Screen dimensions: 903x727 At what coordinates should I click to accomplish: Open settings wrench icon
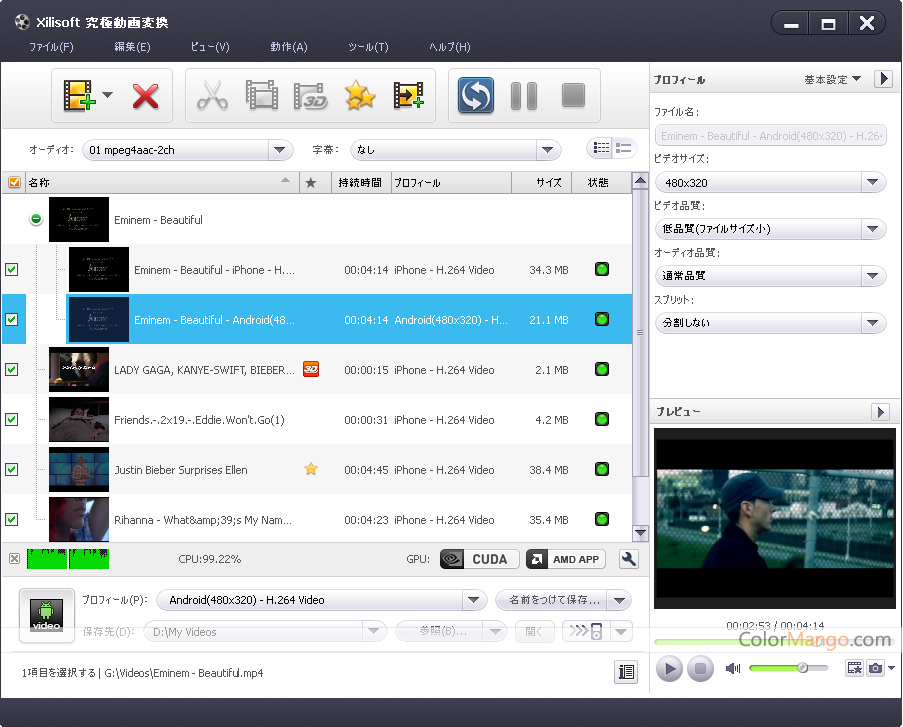click(628, 559)
